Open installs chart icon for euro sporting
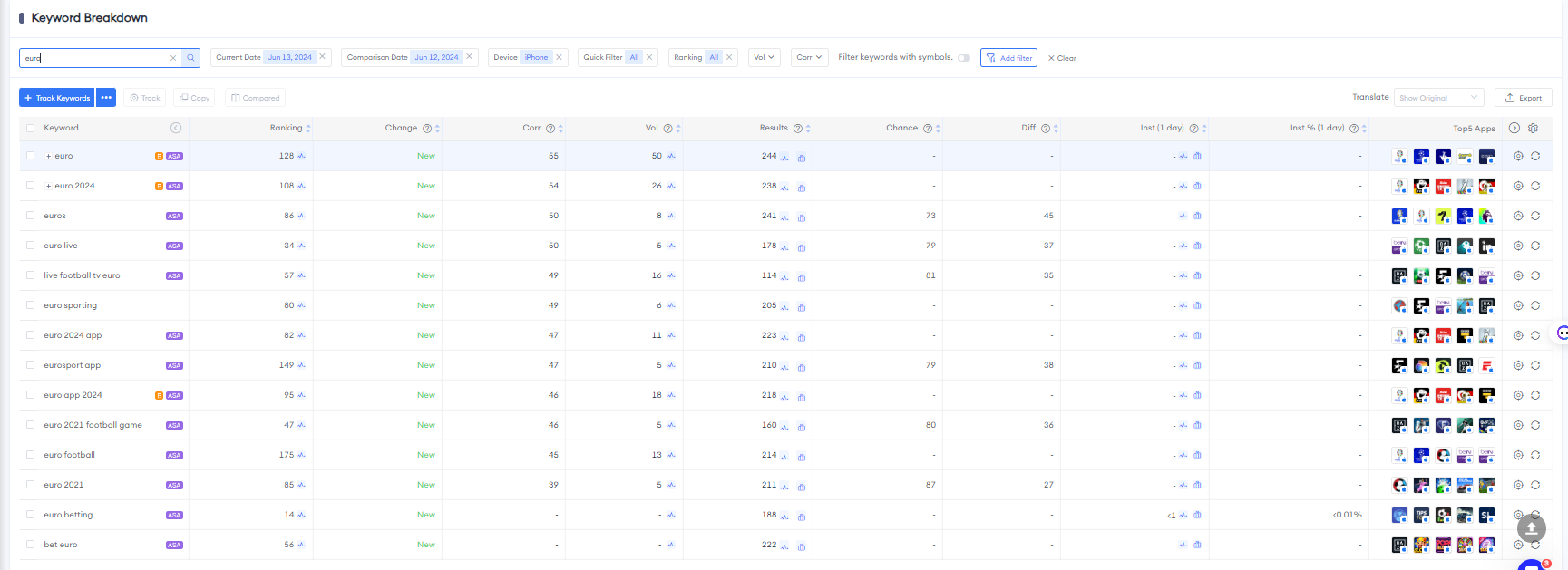The height and width of the screenshot is (570, 1568). 1183,305
